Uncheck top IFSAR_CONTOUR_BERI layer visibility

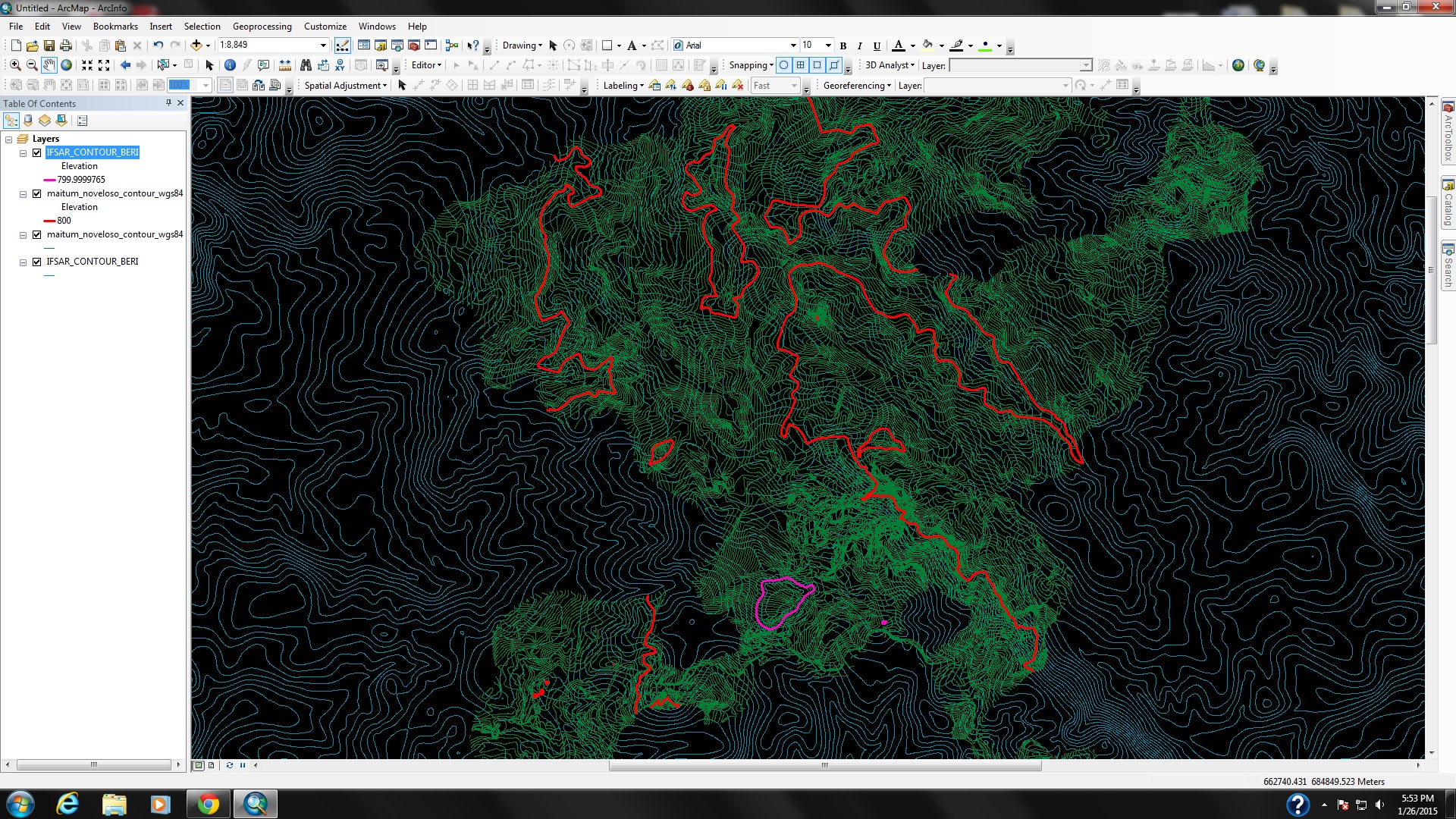click(x=36, y=152)
